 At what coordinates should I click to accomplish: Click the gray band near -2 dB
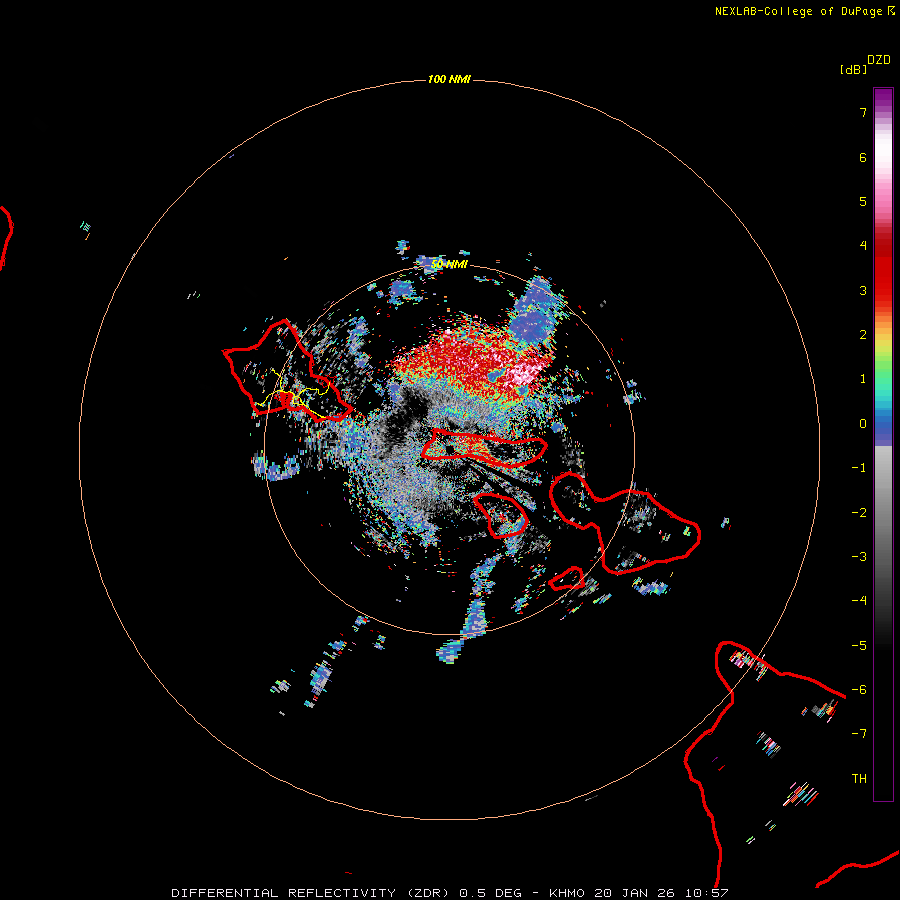click(883, 513)
